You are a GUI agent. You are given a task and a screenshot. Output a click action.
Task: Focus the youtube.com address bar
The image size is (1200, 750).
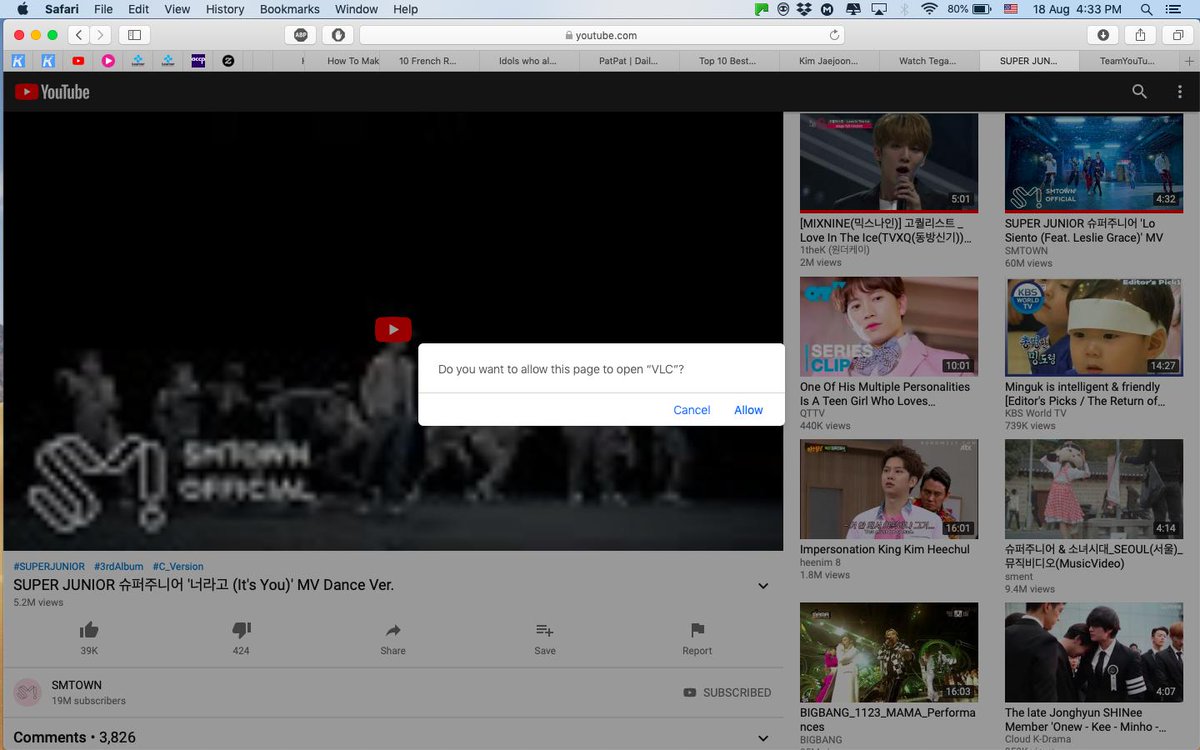602,35
